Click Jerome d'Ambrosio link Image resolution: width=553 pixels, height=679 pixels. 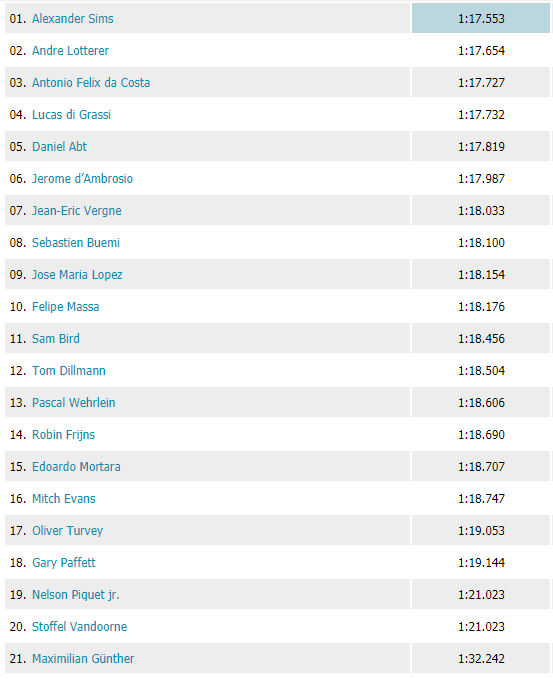(x=82, y=179)
